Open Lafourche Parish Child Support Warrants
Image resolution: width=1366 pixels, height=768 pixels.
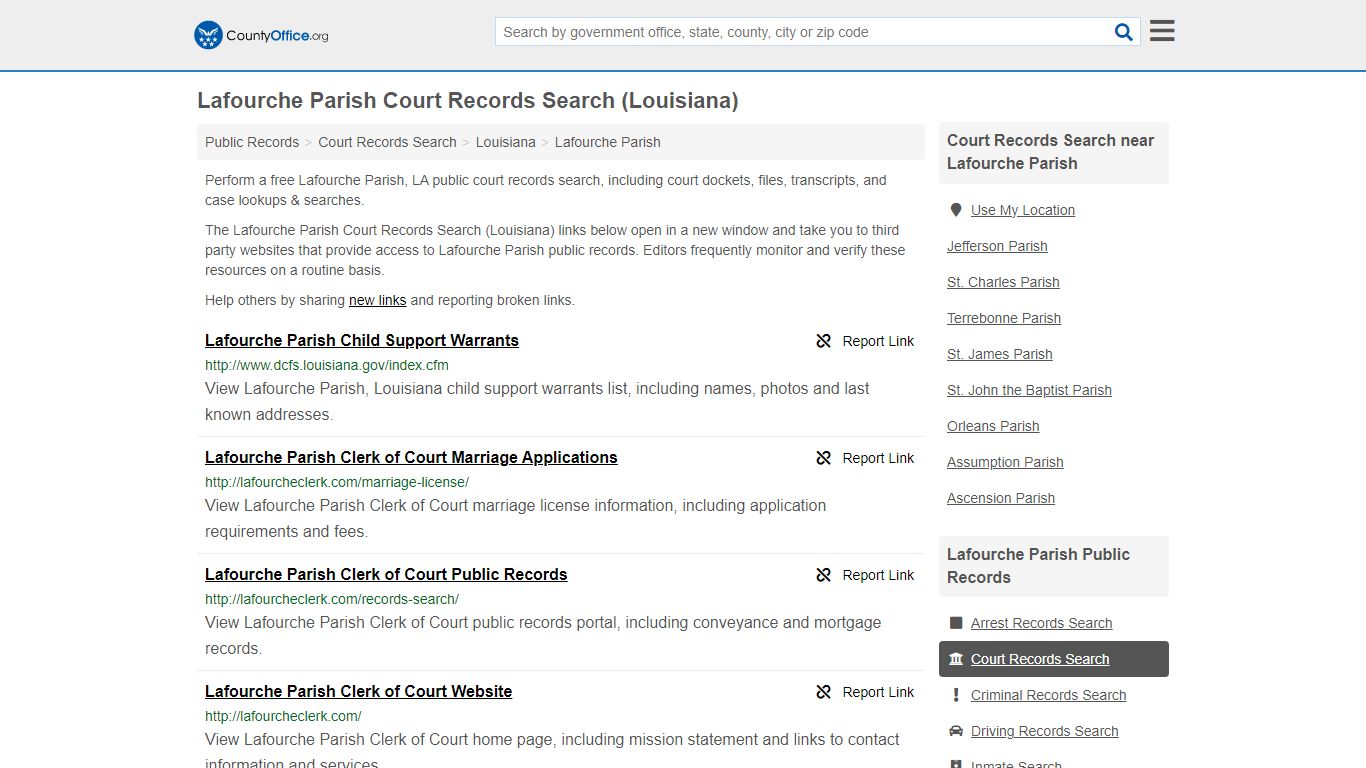pos(362,340)
